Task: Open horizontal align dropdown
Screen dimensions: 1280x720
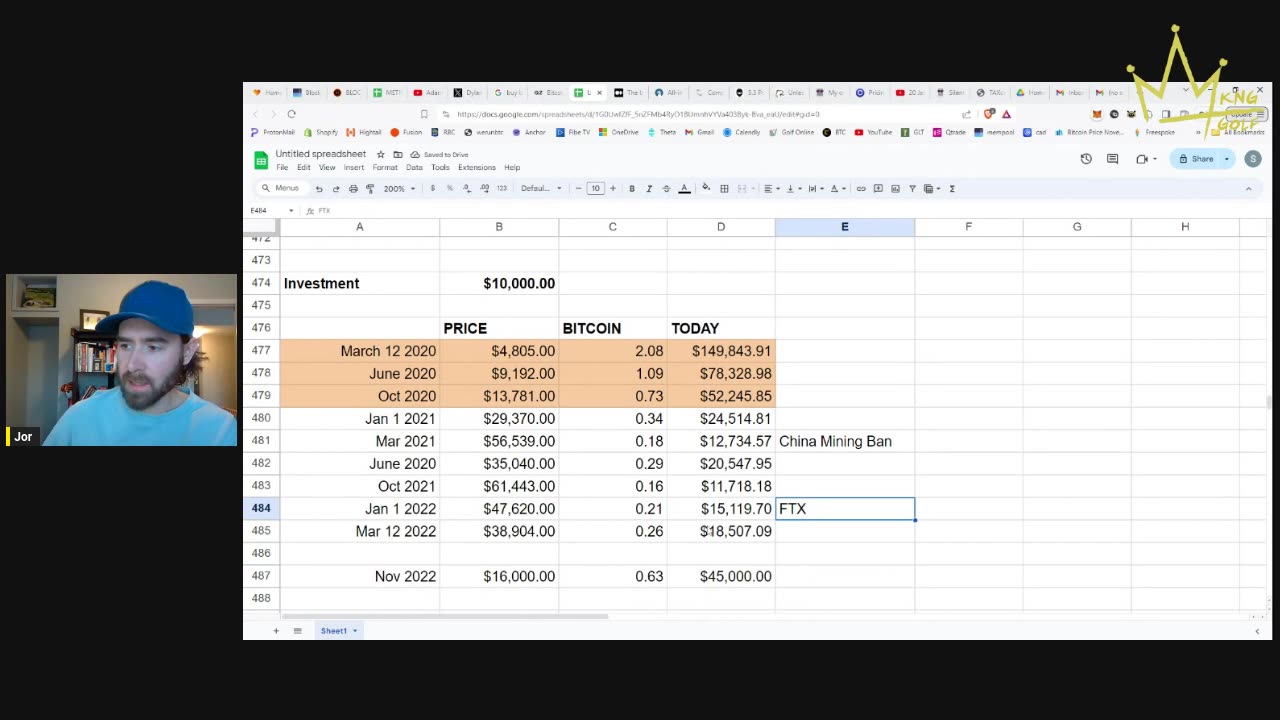Action: click(771, 188)
